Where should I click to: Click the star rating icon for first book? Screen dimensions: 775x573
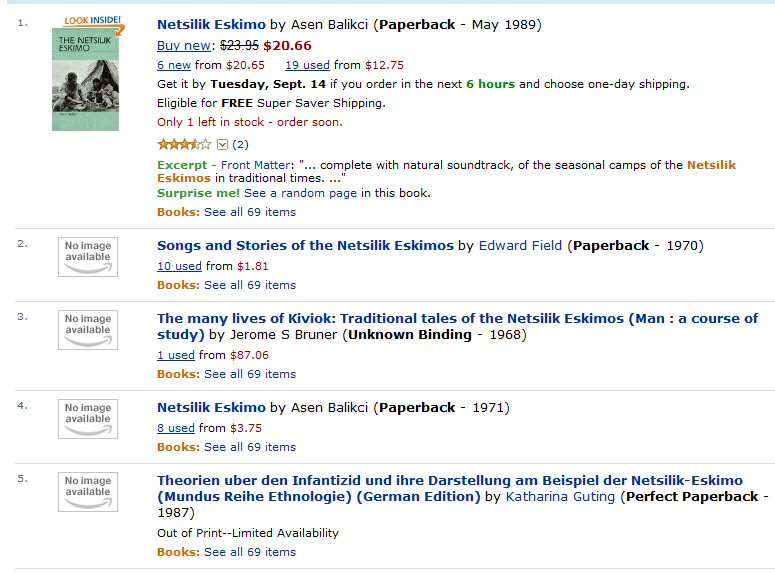(x=184, y=144)
